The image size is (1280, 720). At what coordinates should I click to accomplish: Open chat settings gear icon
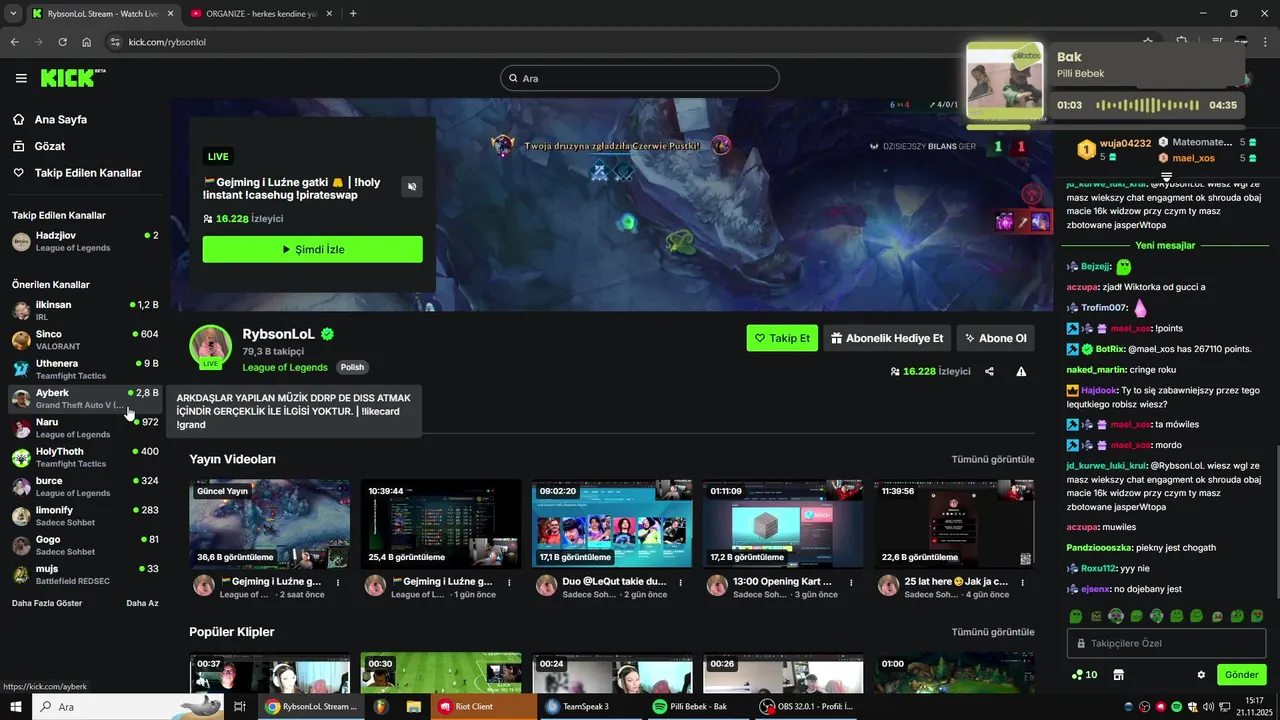pos(1201,675)
